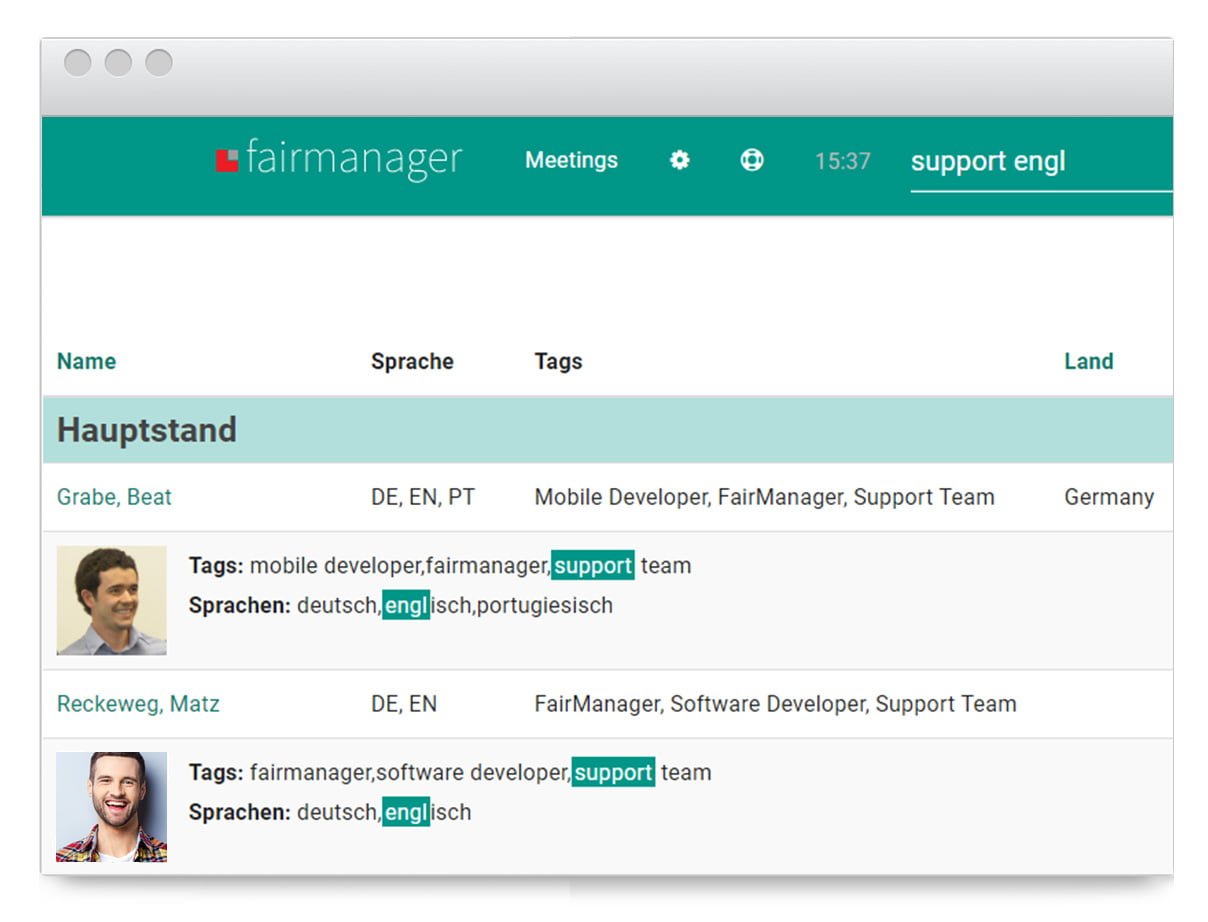1208x922 pixels.
Task: Click the fairmanager logo
Action: coord(339,160)
